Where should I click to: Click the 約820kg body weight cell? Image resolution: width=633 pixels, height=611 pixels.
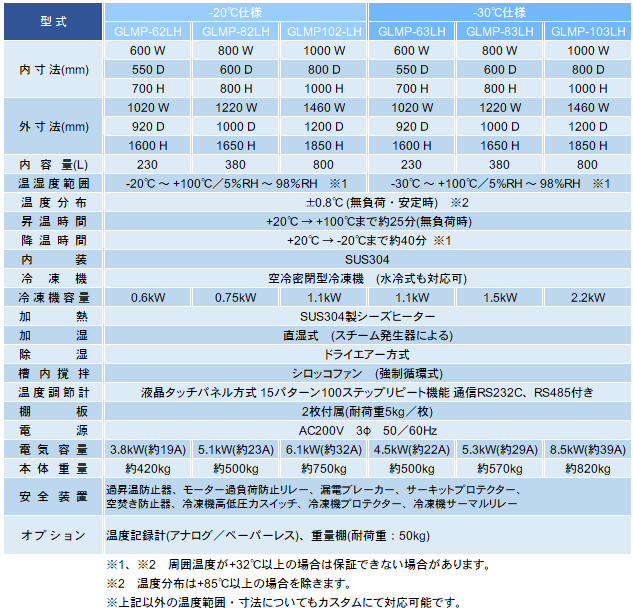587,468
